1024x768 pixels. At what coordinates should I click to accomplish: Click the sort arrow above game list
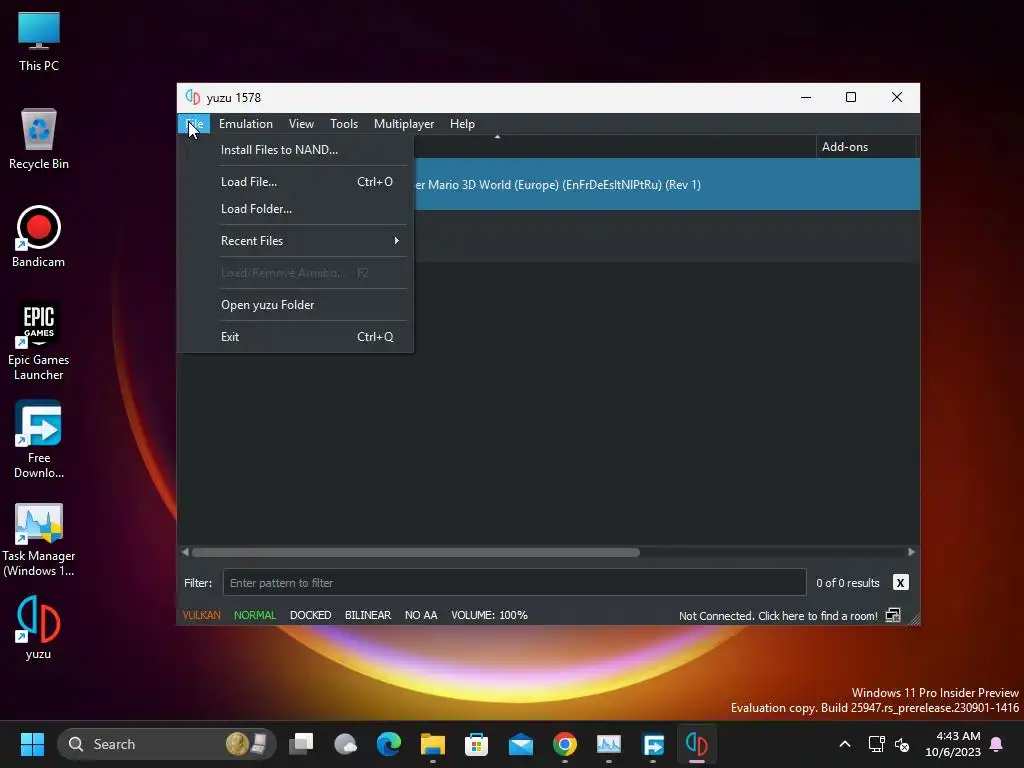tap(498, 137)
